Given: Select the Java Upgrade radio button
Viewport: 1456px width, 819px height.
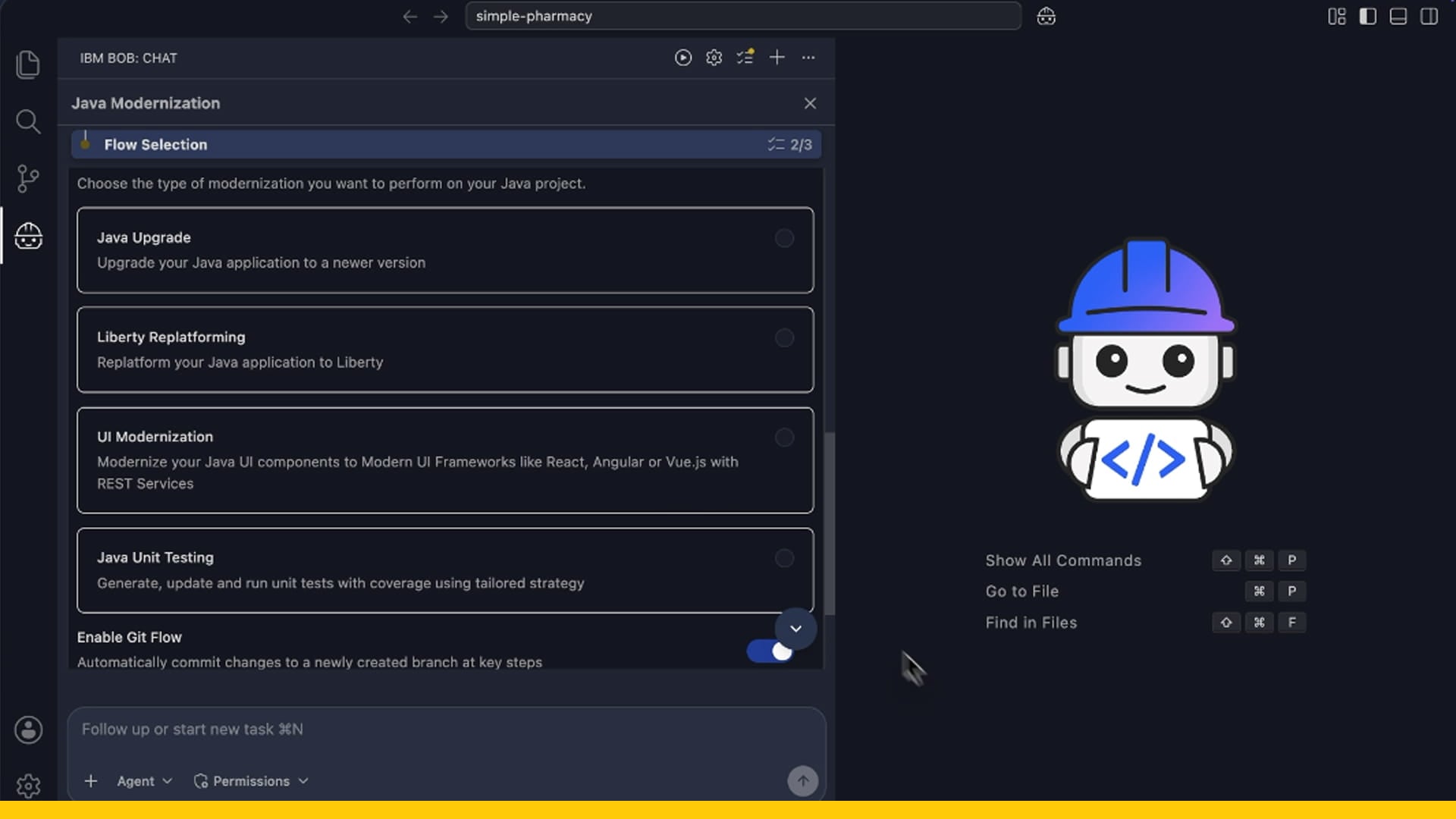Looking at the screenshot, I should click(x=784, y=238).
